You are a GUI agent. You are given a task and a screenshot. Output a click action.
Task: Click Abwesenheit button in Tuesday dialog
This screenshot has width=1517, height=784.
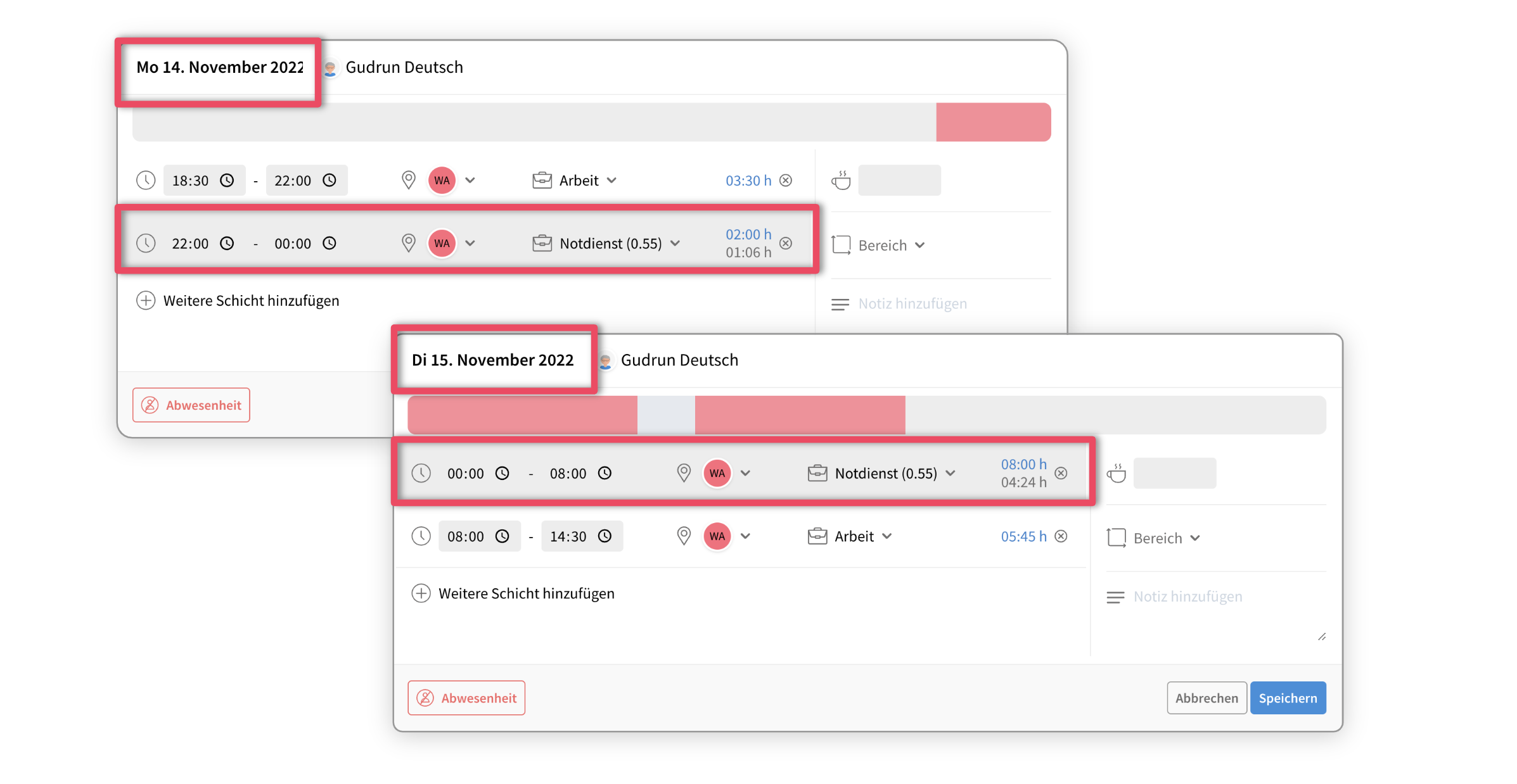point(466,698)
